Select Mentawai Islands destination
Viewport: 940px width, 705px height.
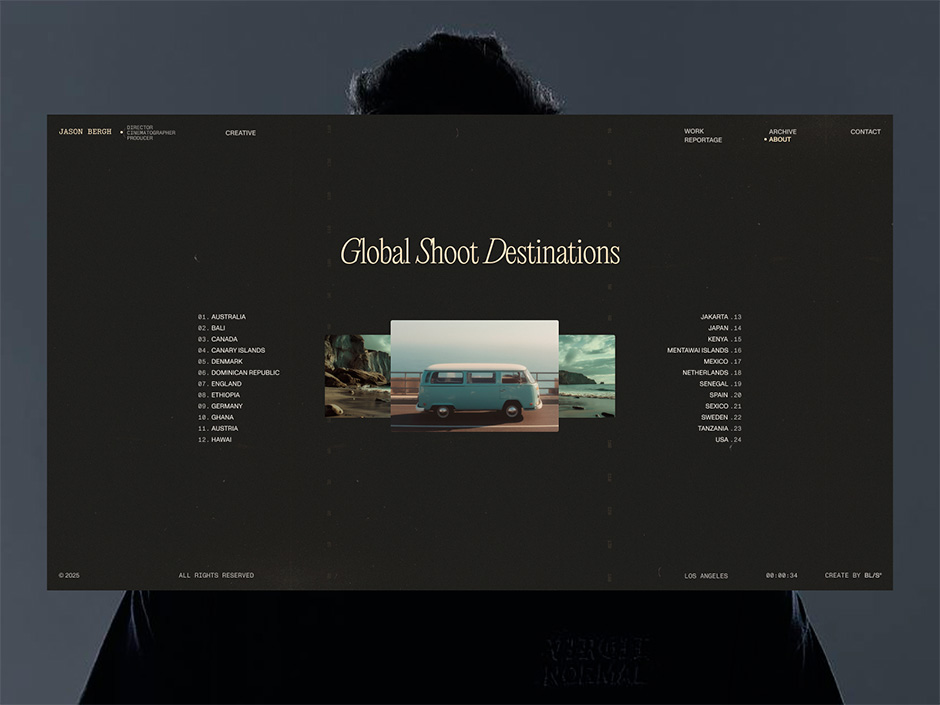(698, 351)
